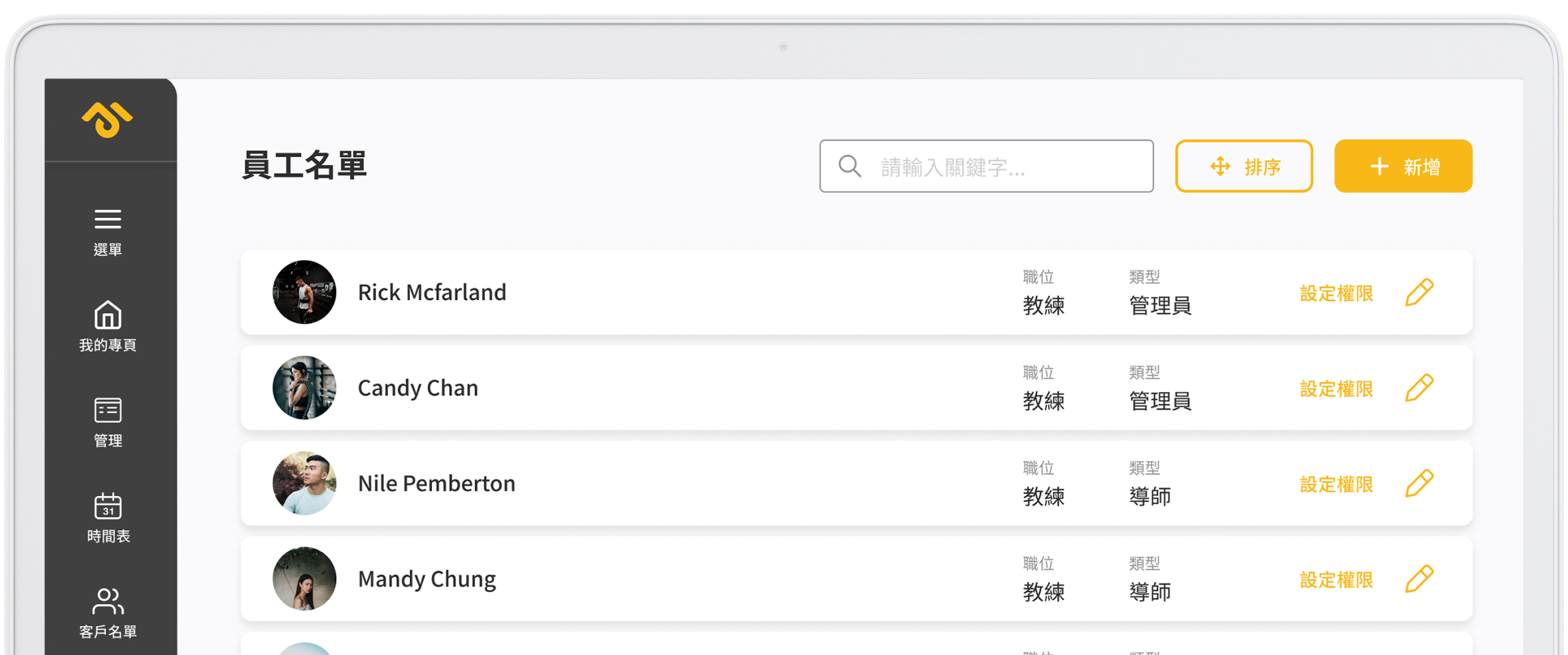This screenshot has width=1568, height=655.
Task: Edit Nile Pemberton using pencil icon
Action: click(x=1419, y=484)
